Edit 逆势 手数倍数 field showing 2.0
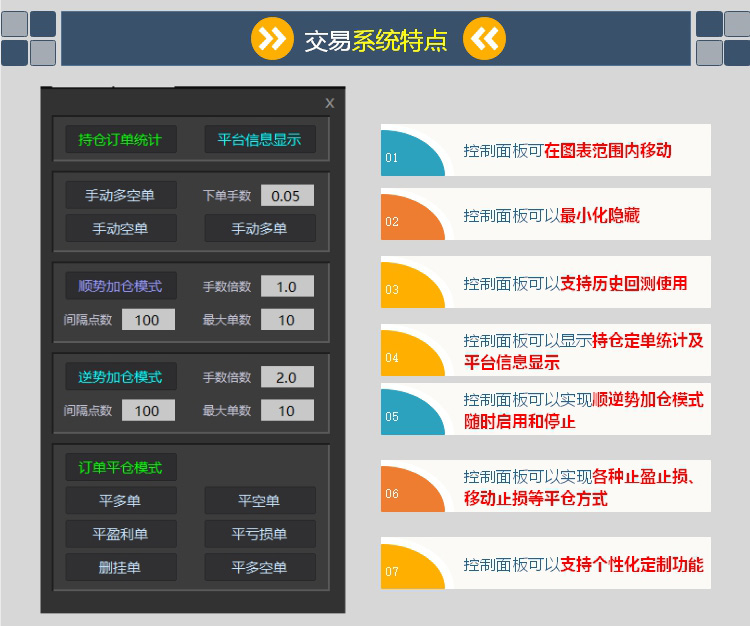Screen dimensions: 750x626 (287, 377)
